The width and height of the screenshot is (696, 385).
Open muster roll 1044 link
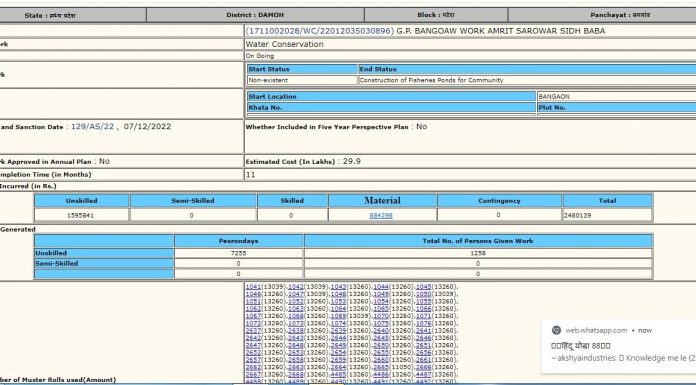(x=381, y=287)
